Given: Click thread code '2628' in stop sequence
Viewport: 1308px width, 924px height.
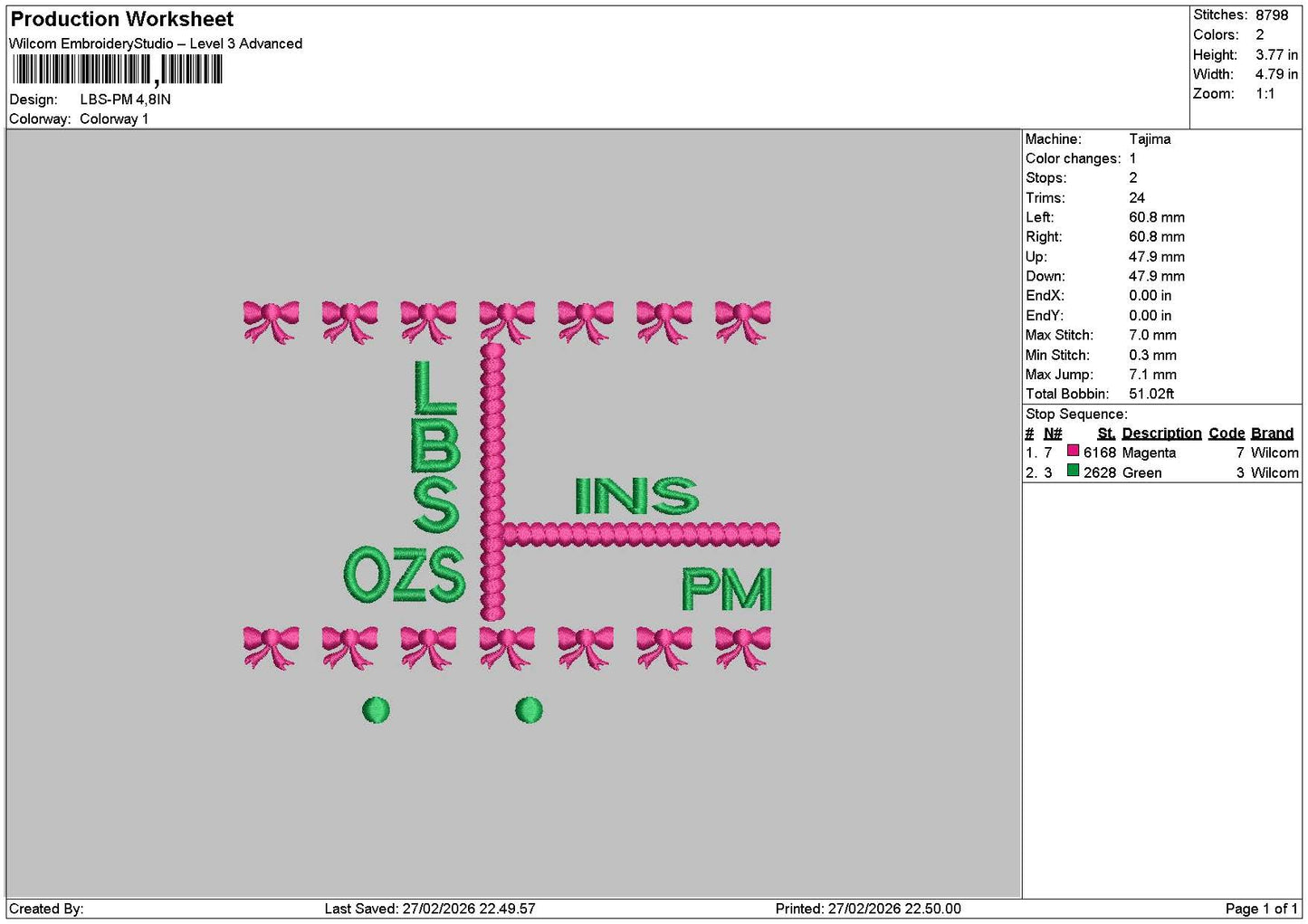Looking at the screenshot, I should (x=1100, y=473).
